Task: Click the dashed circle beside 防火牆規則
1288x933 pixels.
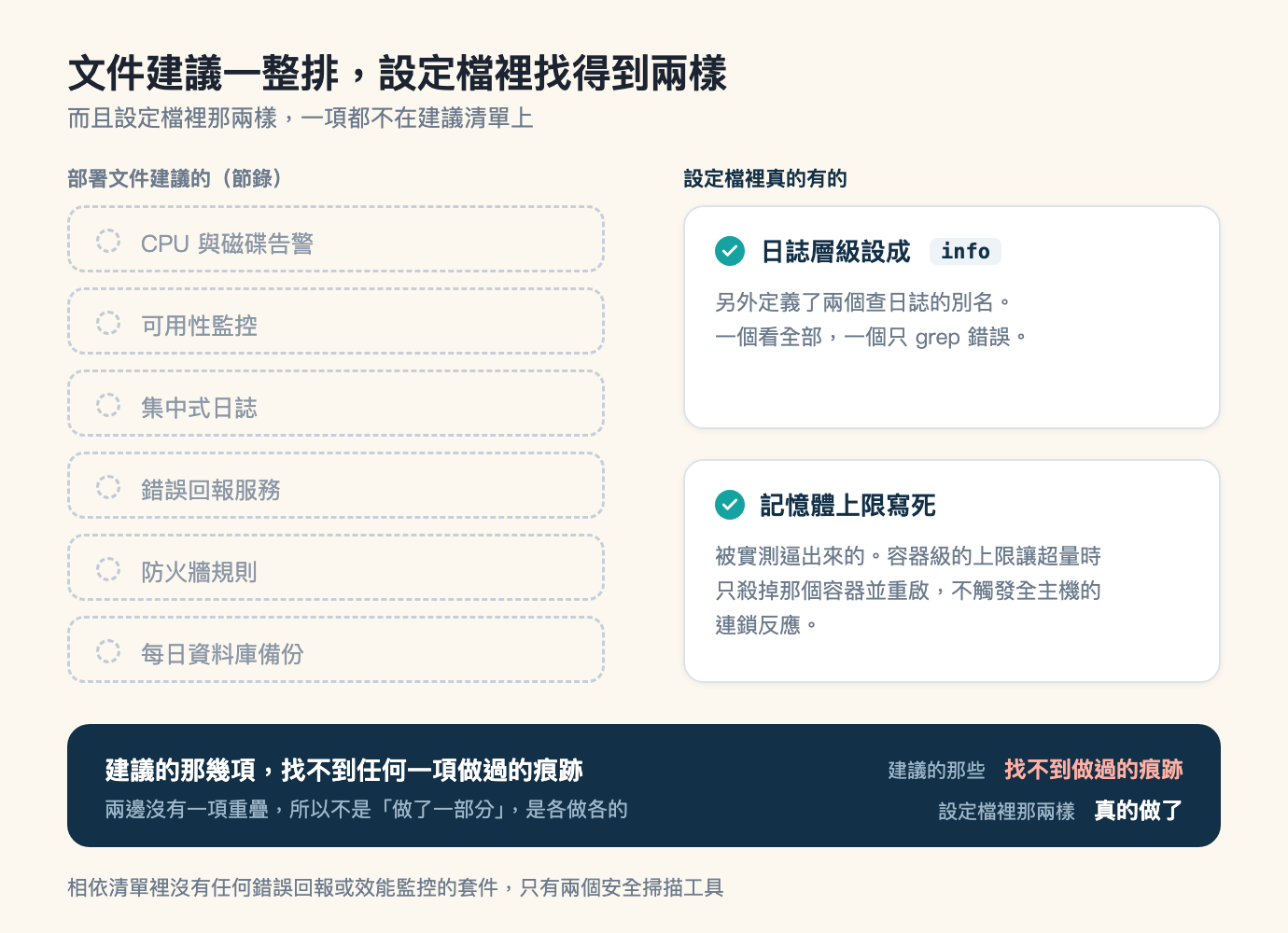Action: [108, 569]
